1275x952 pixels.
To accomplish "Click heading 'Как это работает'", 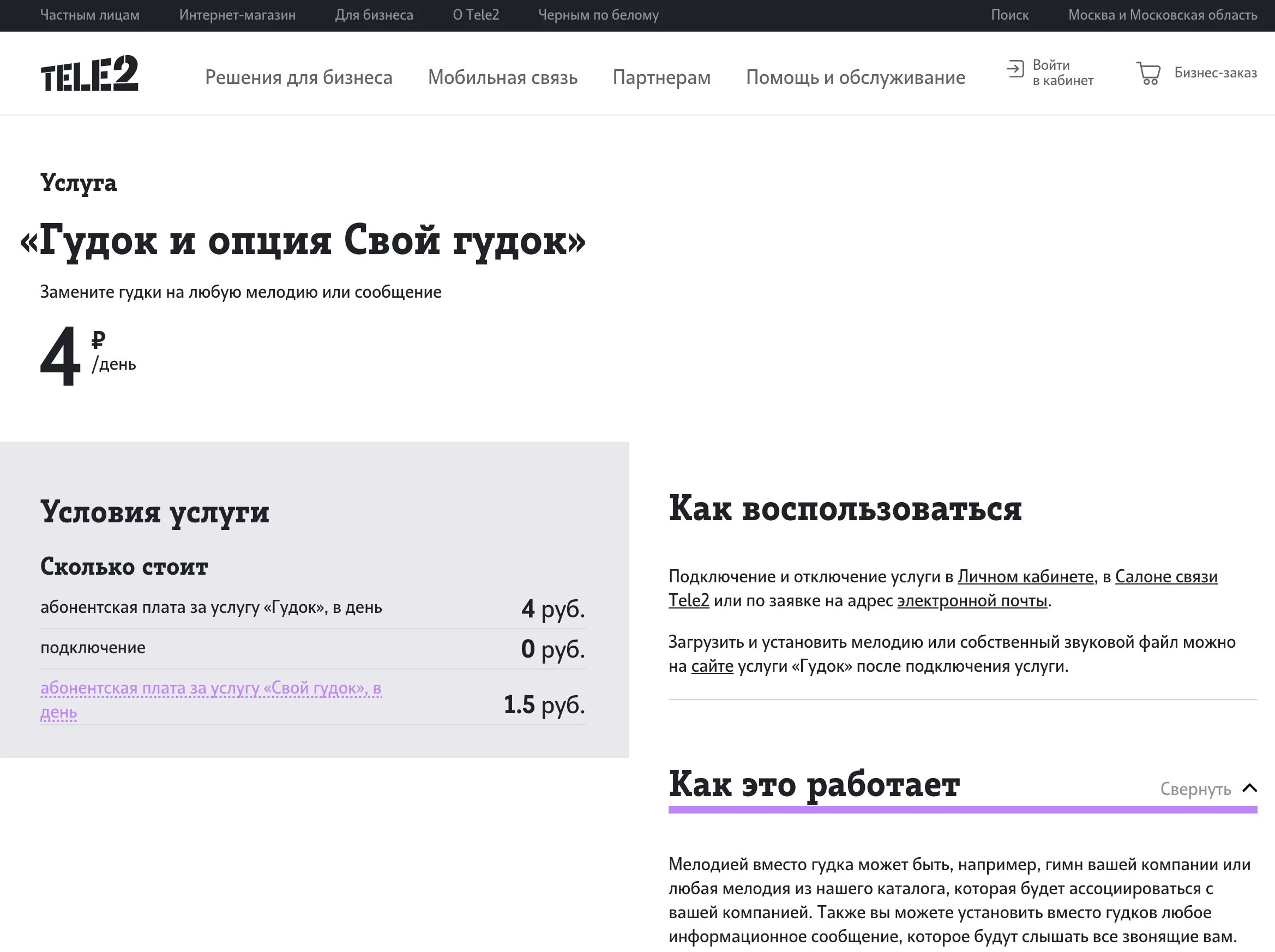I will [x=814, y=784].
